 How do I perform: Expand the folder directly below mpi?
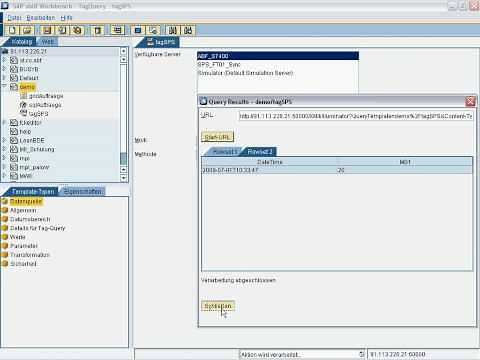(4, 166)
